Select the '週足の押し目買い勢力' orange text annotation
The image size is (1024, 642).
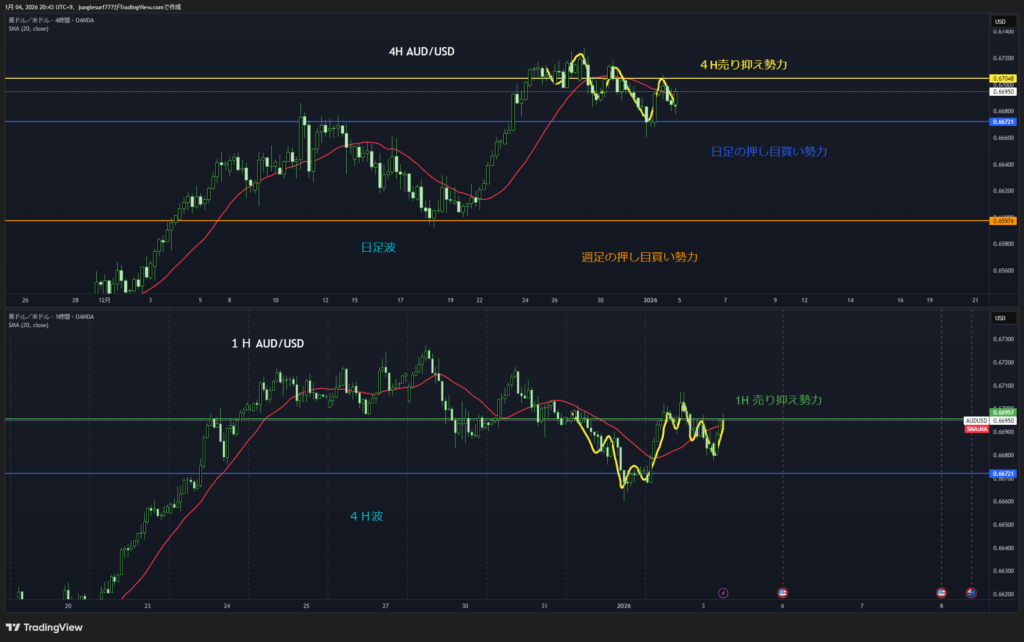tap(639, 257)
